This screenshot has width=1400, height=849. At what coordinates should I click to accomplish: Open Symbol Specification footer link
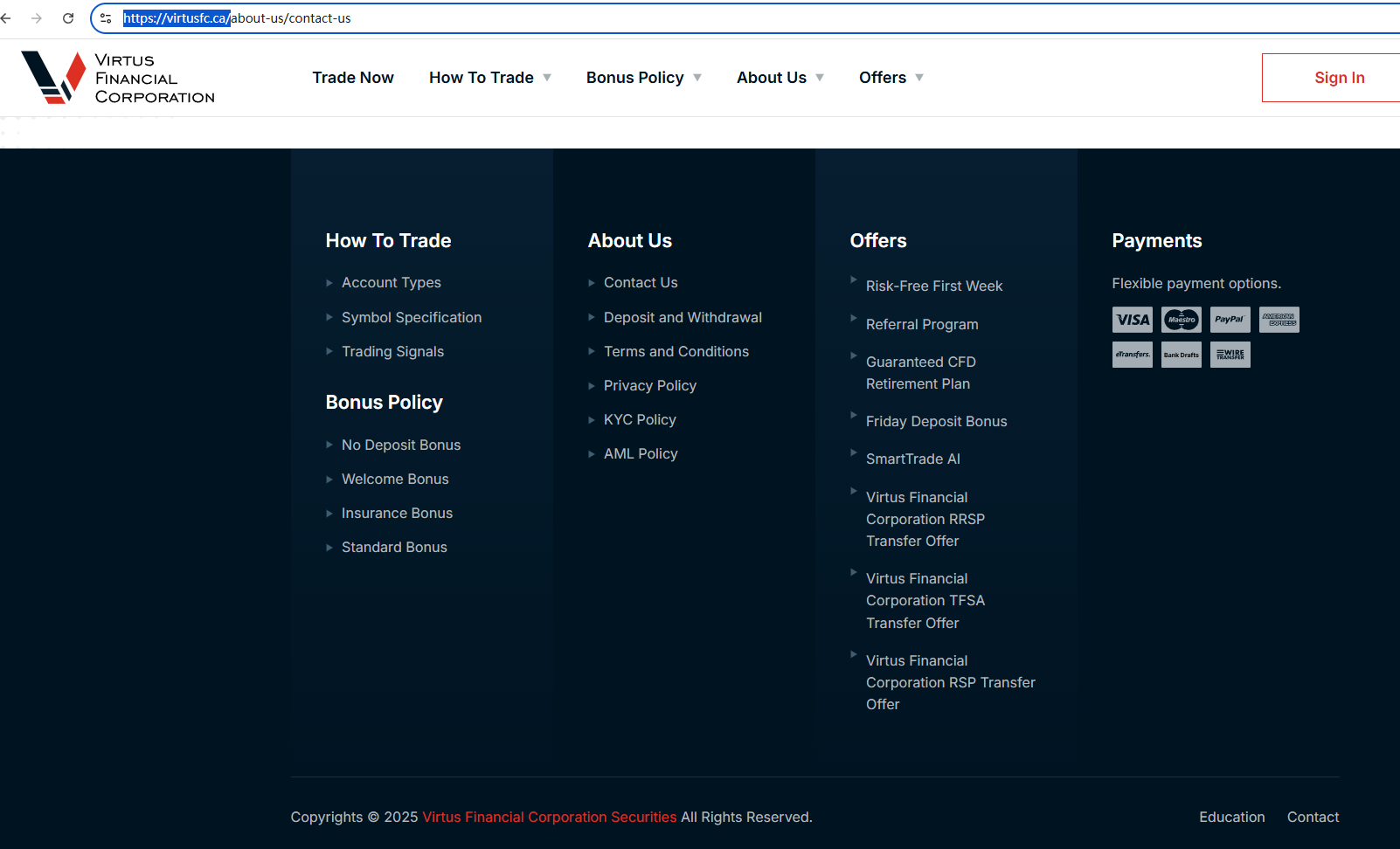click(412, 318)
